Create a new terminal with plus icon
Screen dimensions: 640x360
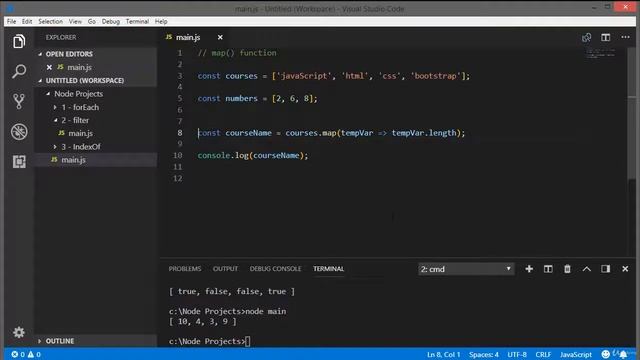click(x=529, y=269)
